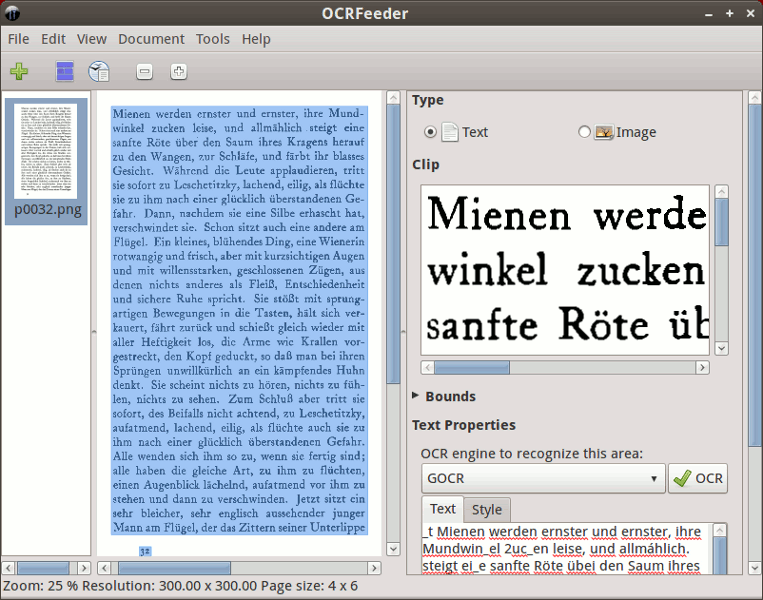The image size is (763, 600).
Task: Switch to the Style tab
Action: [x=487, y=509]
